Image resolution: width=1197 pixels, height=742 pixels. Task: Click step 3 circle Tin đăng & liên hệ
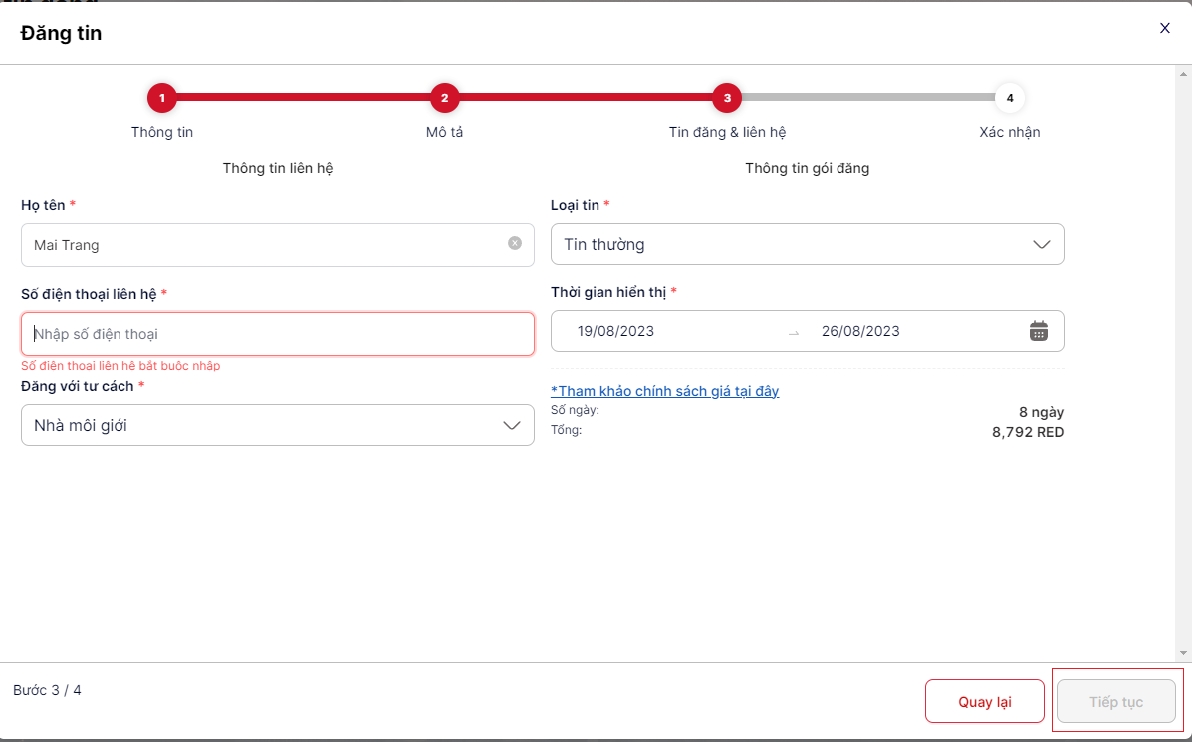point(726,98)
